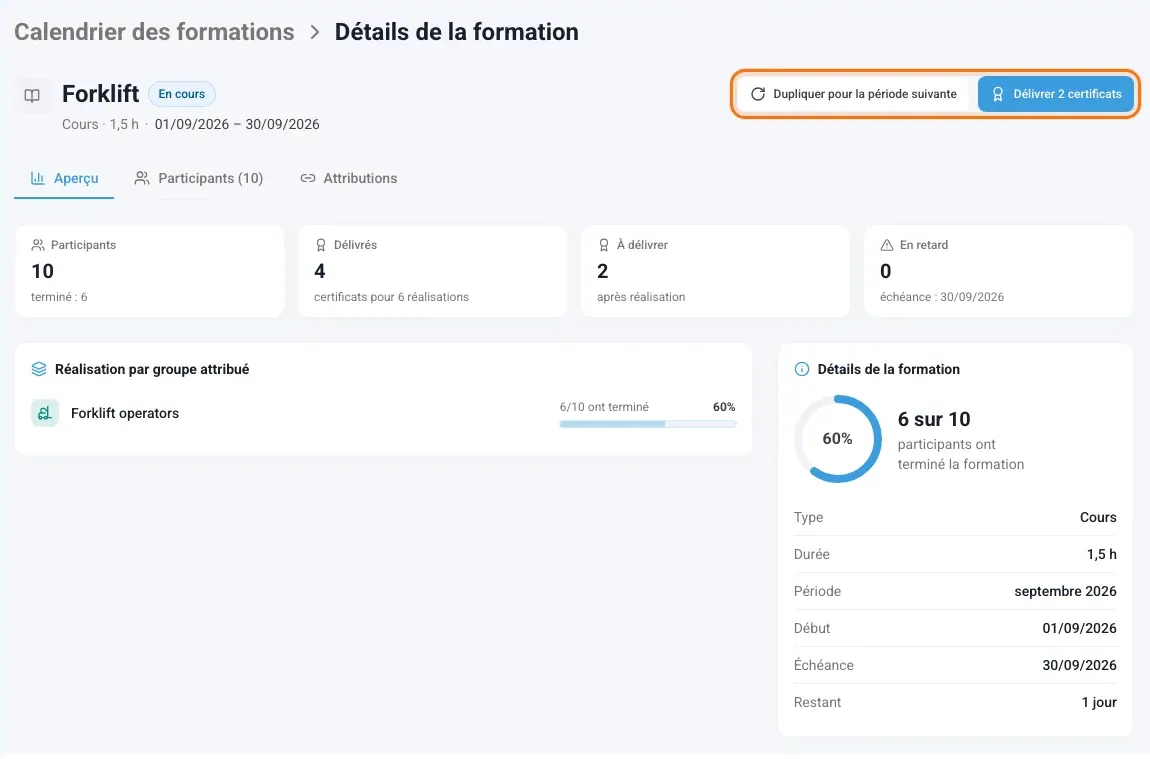This screenshot has width=1150, height=759.
Task: Click Dupliquer pour la période suivante
Action: point(854,94)
